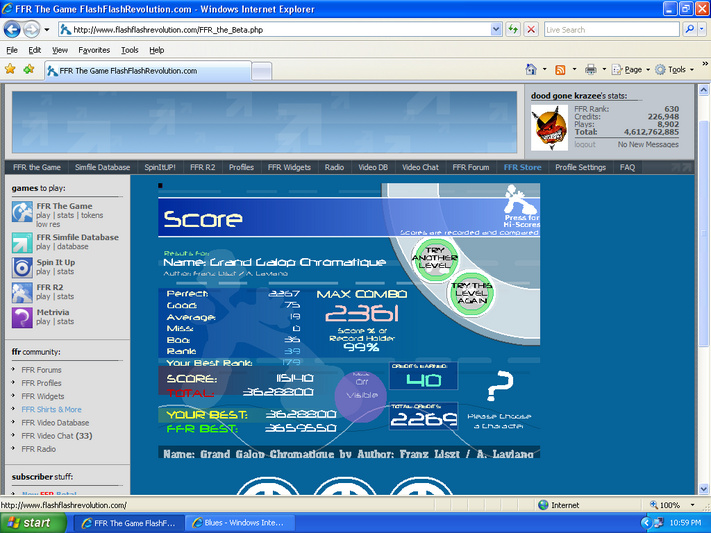Add page with Add to Favorites star
Screen dimensions: 711x533
[29, 69]
